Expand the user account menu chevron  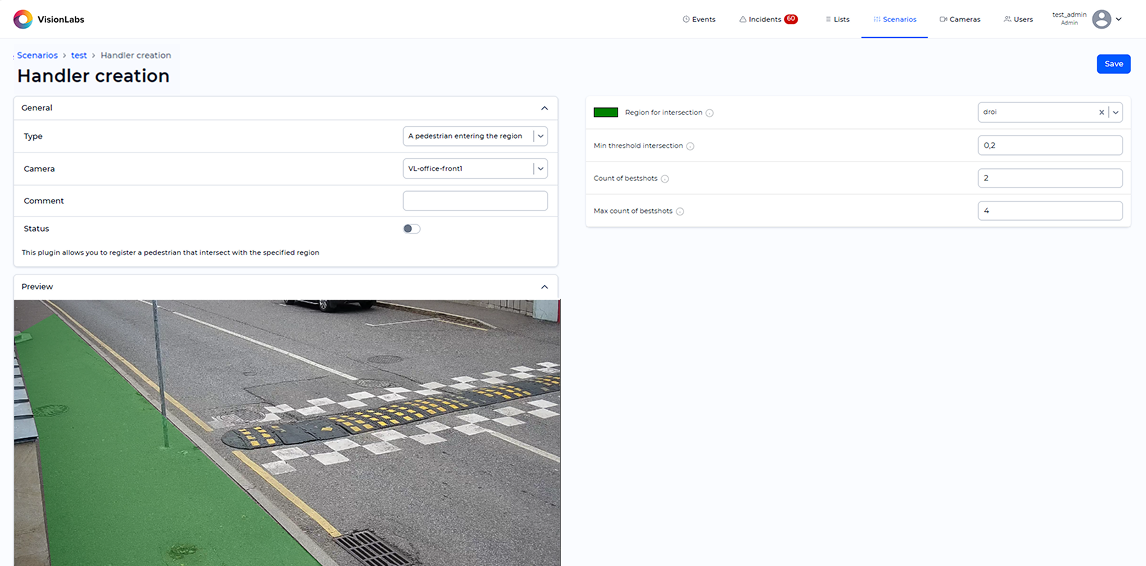1119,19
